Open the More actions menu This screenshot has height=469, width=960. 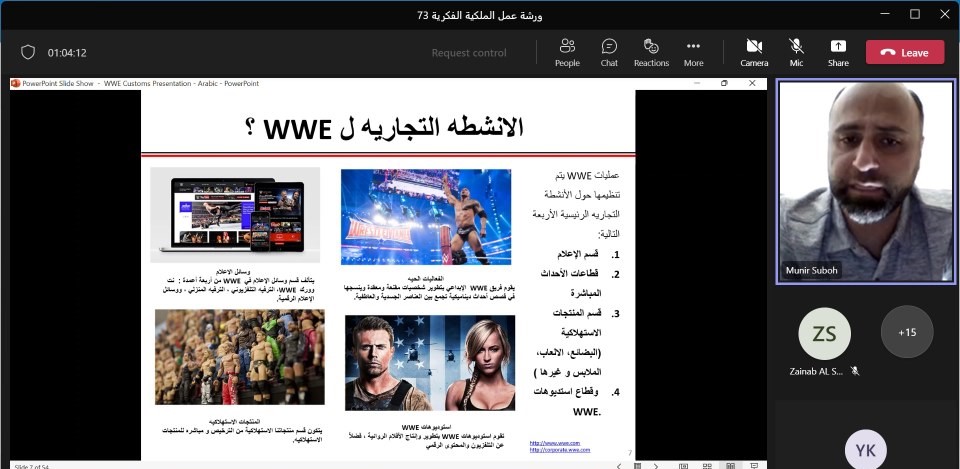[693, 53]
